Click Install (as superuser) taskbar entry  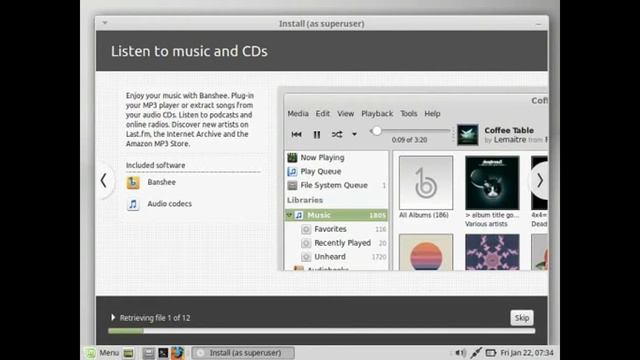[243, 353]
